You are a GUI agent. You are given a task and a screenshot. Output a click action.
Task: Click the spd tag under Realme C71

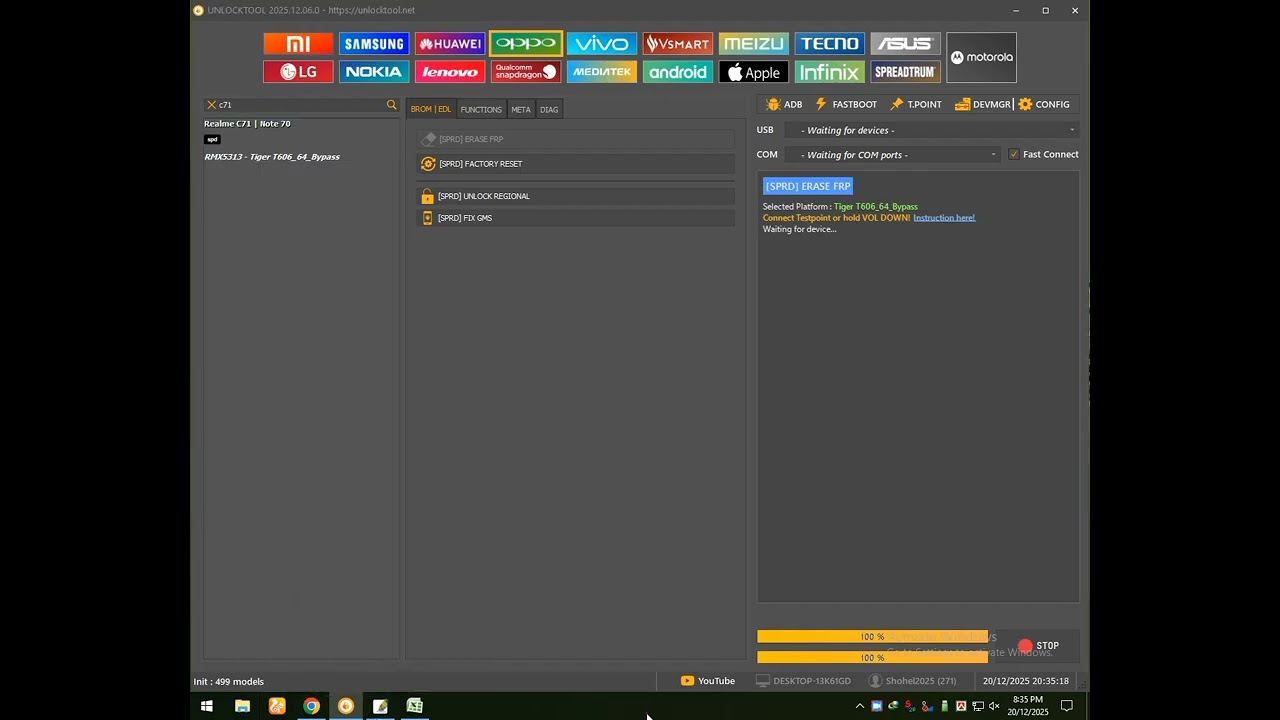pyautogui.click(x=212, y=139)
